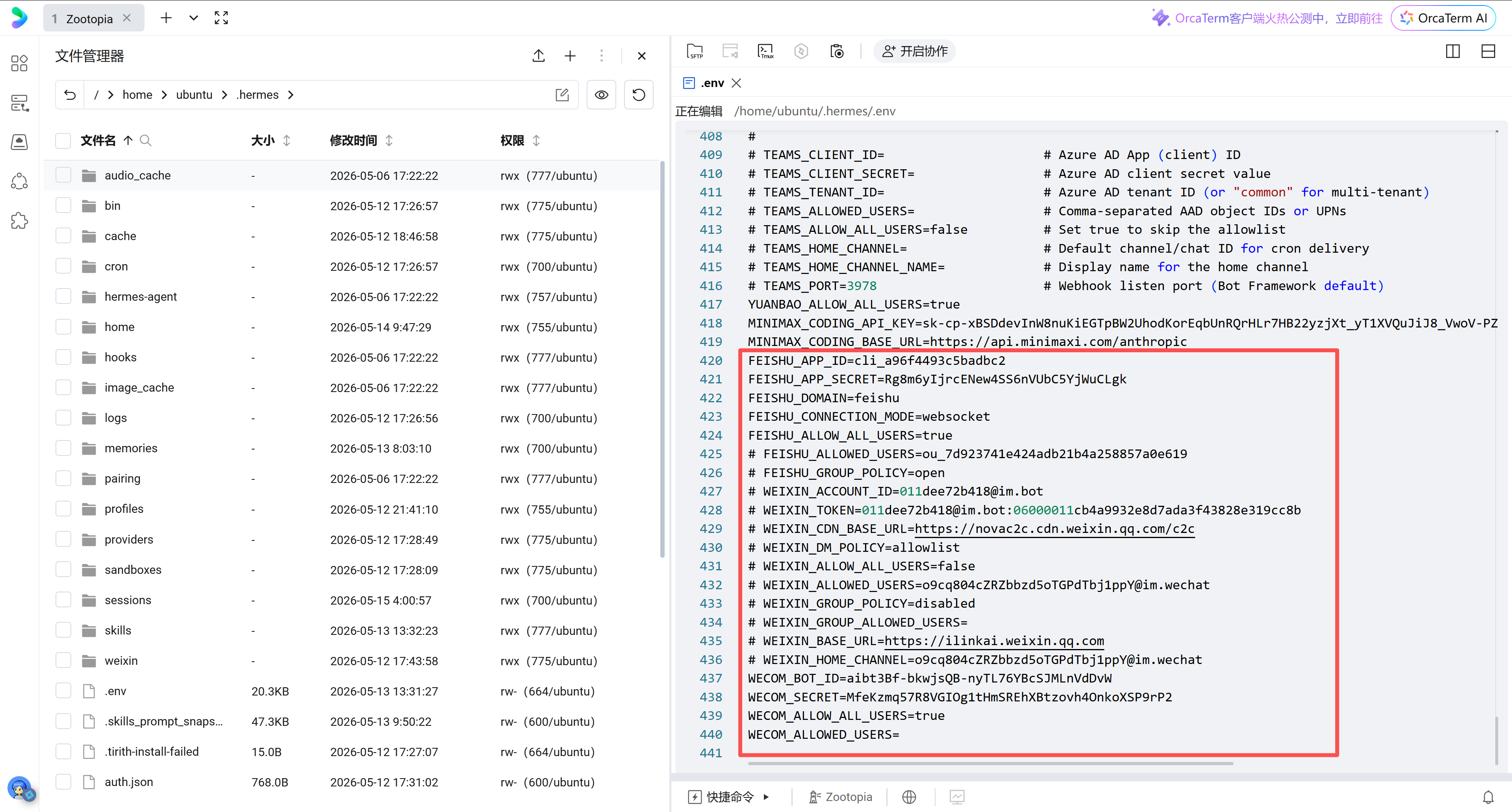Click the 开启协作 collaboration button
Viewport: 1512px width, 812px height.
click(914, 52)
